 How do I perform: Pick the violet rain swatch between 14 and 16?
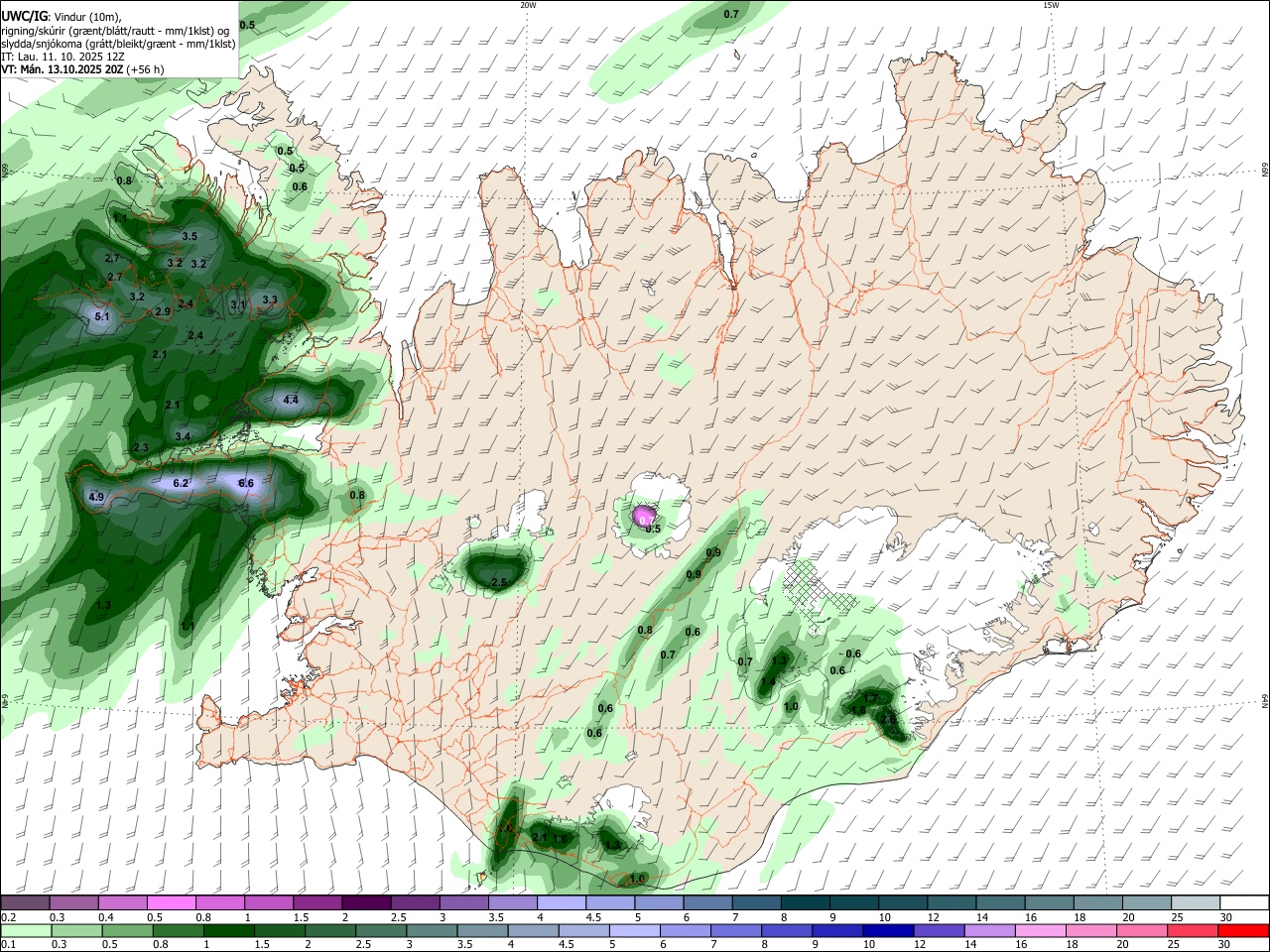click(990, 930)
